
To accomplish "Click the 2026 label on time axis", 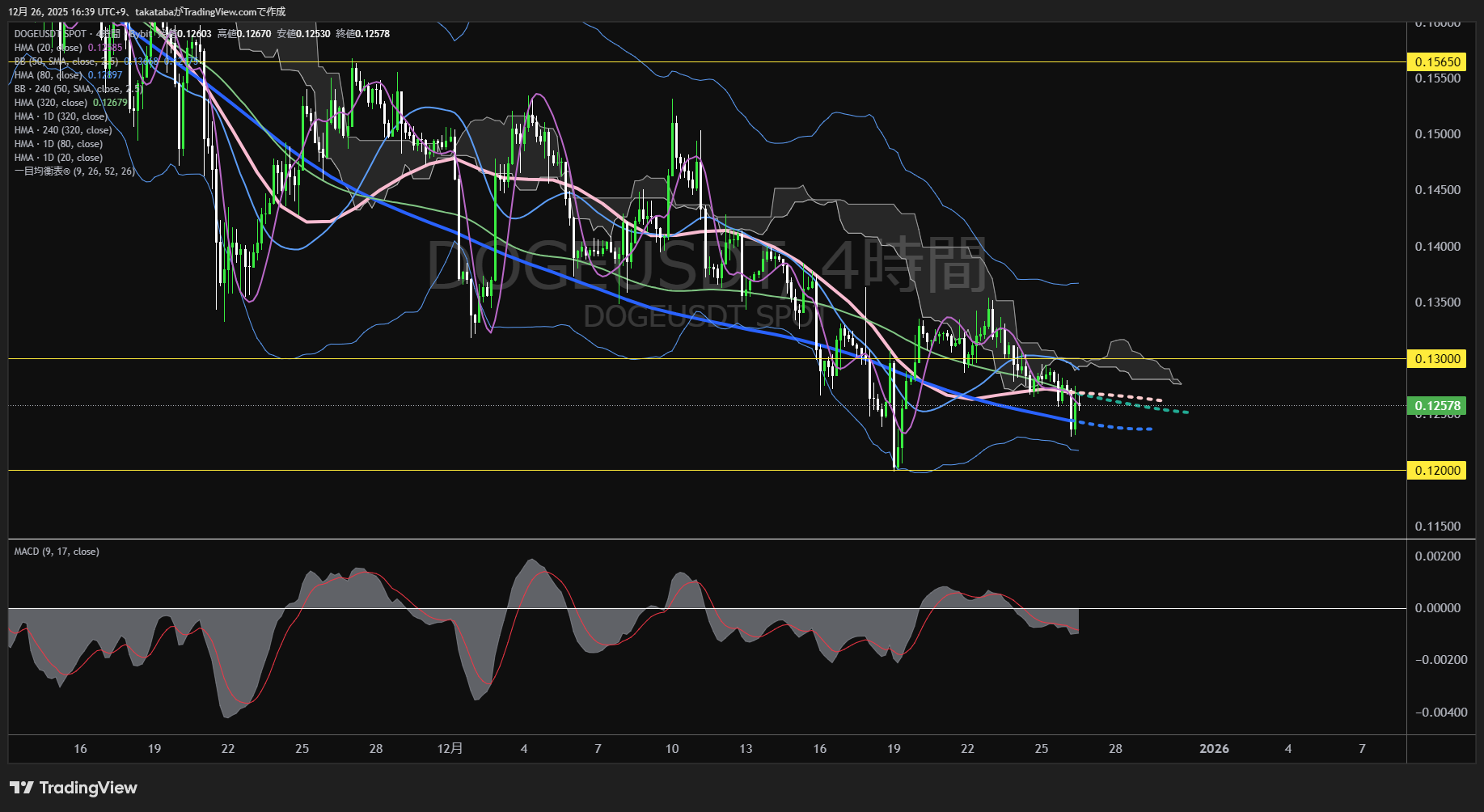I will click(1214, 749).
